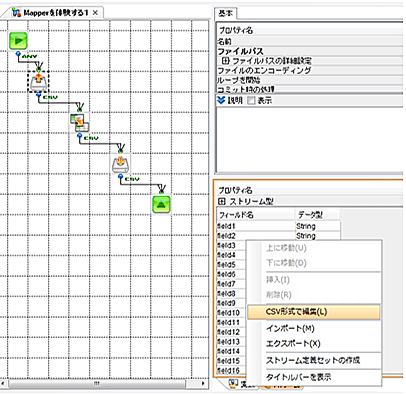Select the green Start flow component

[x=18, y=41]
